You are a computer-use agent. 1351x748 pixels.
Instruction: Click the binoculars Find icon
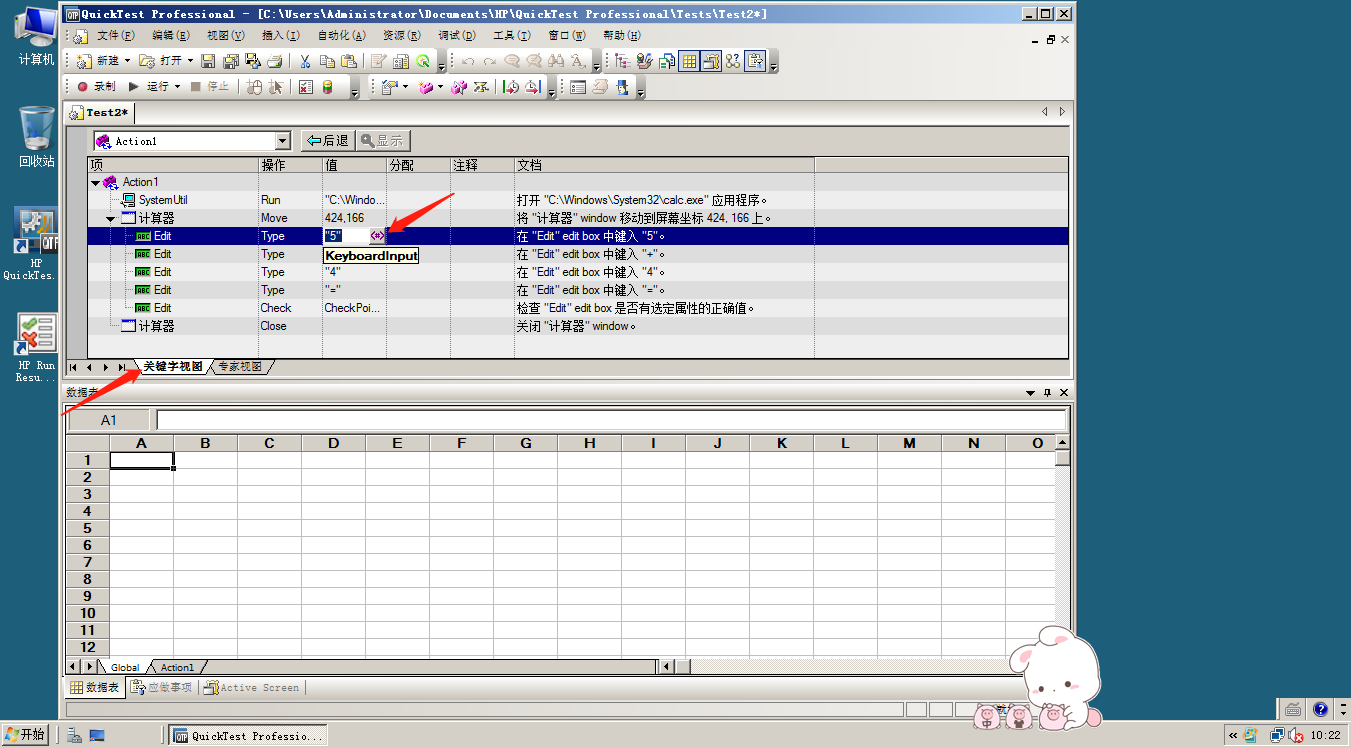pyautogui.click(x=556, y=61)
